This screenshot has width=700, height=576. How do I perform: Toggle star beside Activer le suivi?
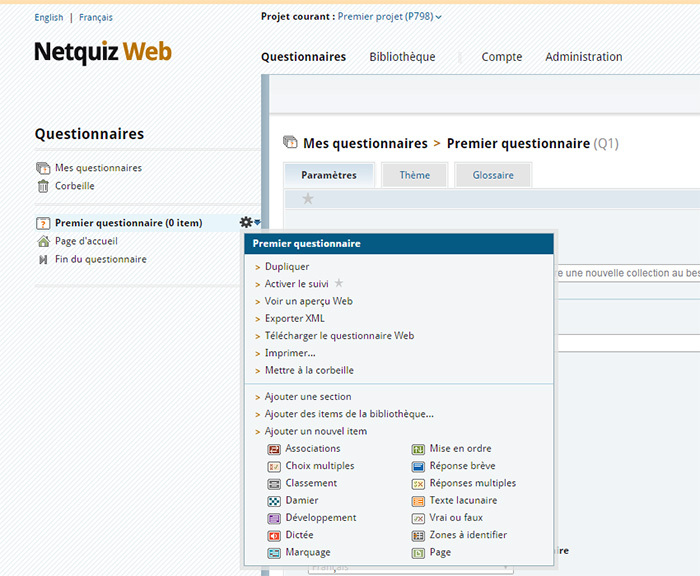pos(339,283)
